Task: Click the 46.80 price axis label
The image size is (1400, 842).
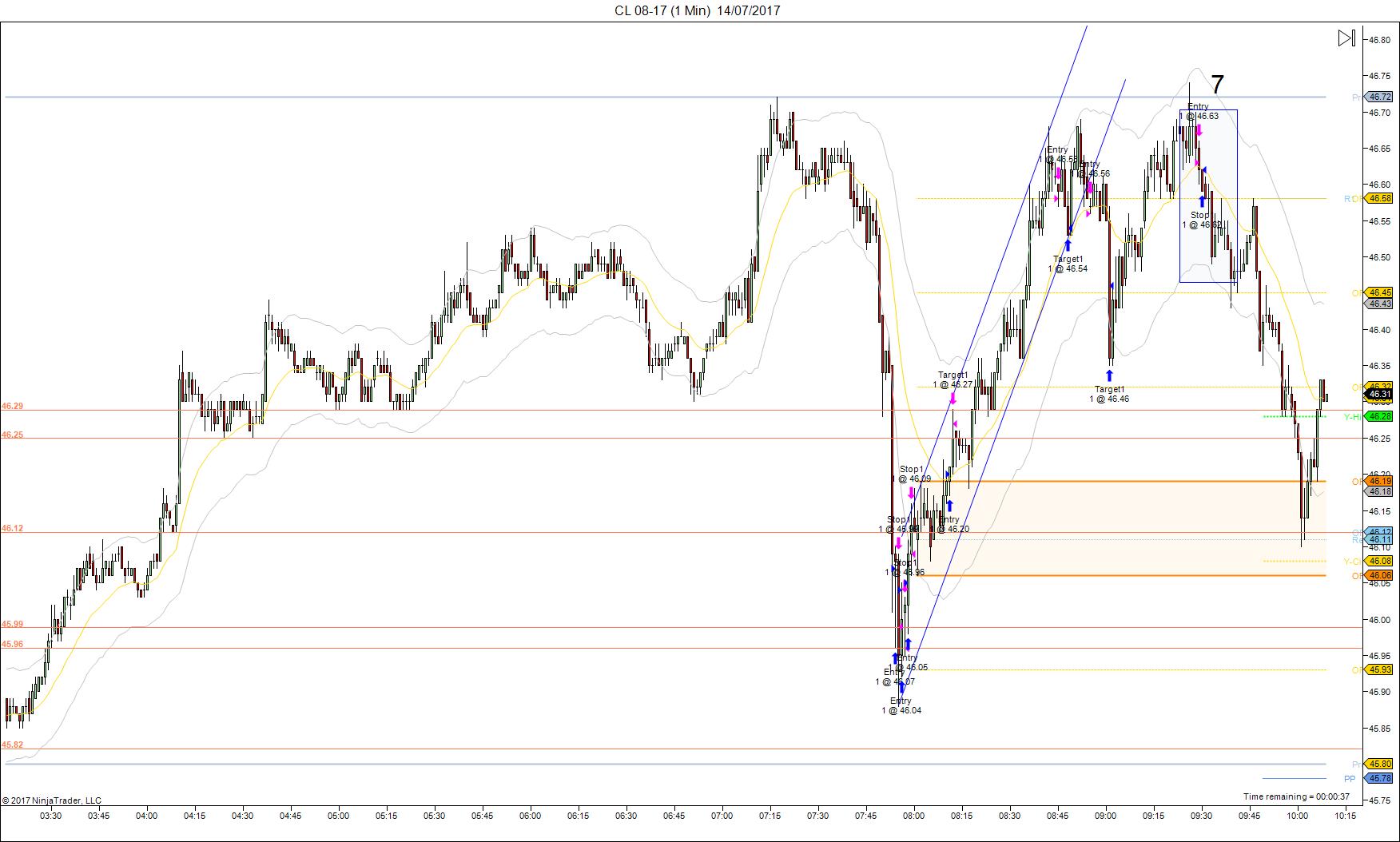Action: (x=1379, y=40)
